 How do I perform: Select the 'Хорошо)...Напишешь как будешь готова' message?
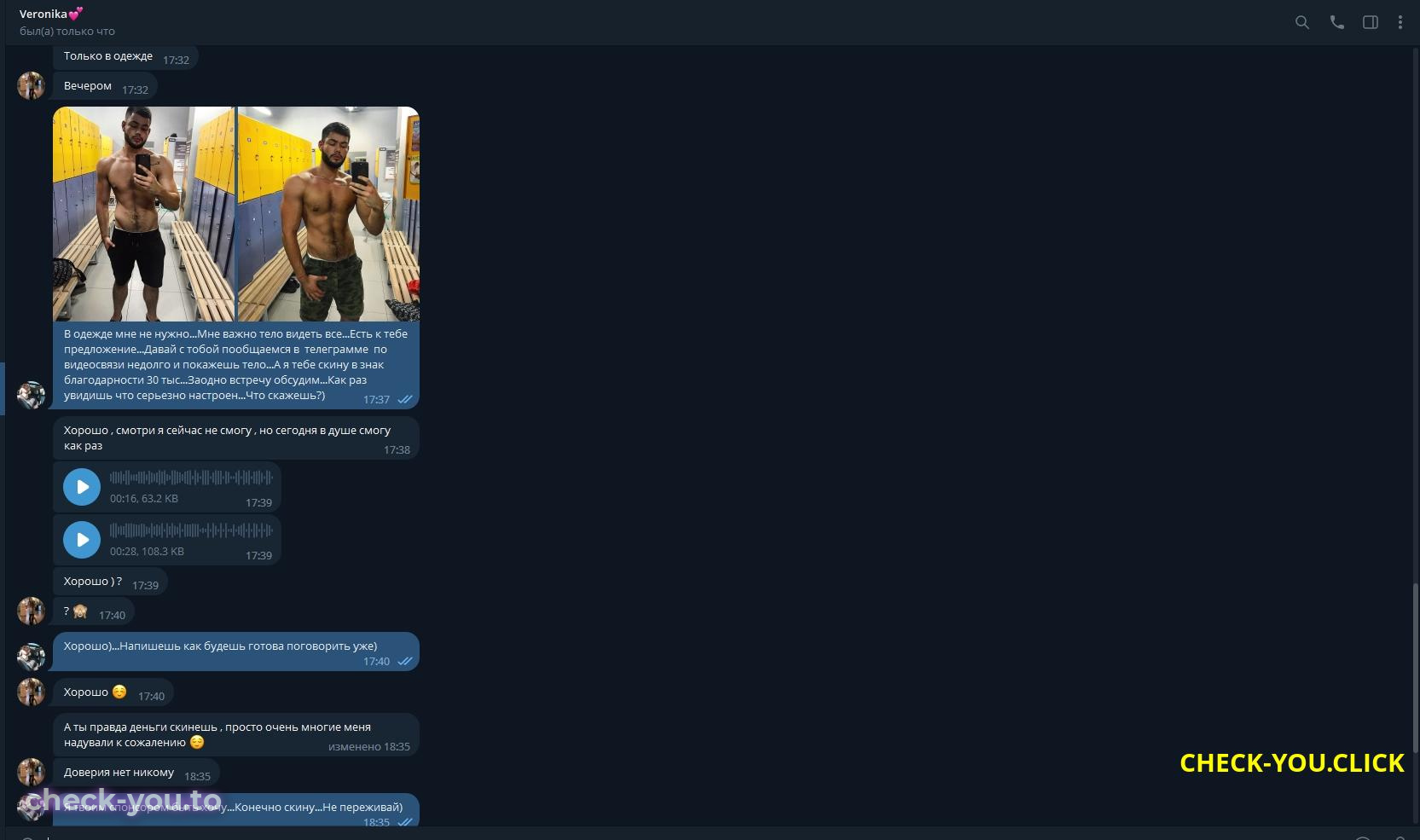236,652
